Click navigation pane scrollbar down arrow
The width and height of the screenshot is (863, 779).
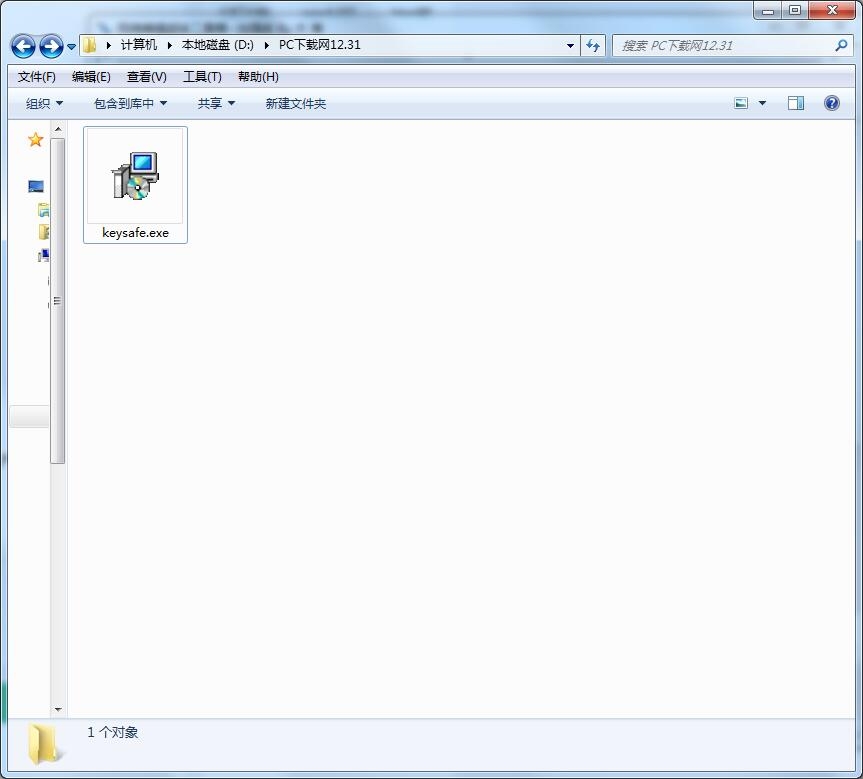pyautogui.click(x=58, y=710)
